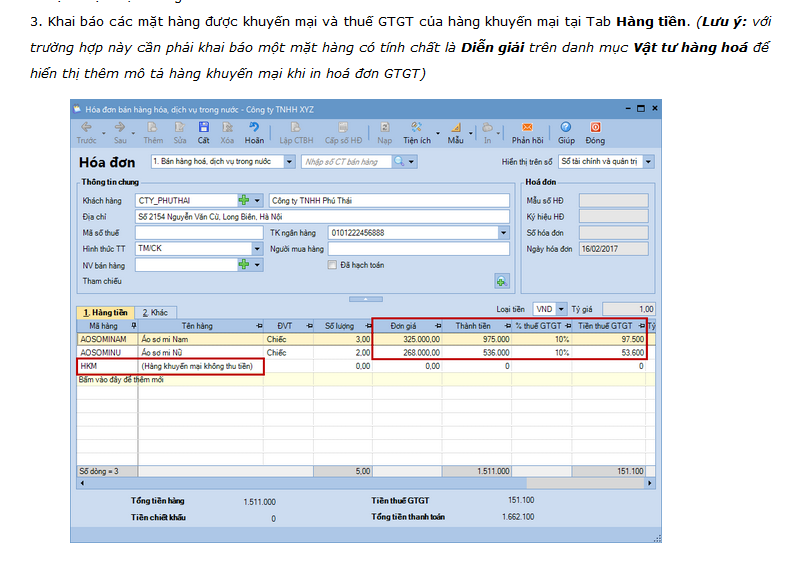Image resolution: width=789 pixels, height=561 pixels.
Task: Expand the Khách hàng dropdown
Action: [257, 200]
